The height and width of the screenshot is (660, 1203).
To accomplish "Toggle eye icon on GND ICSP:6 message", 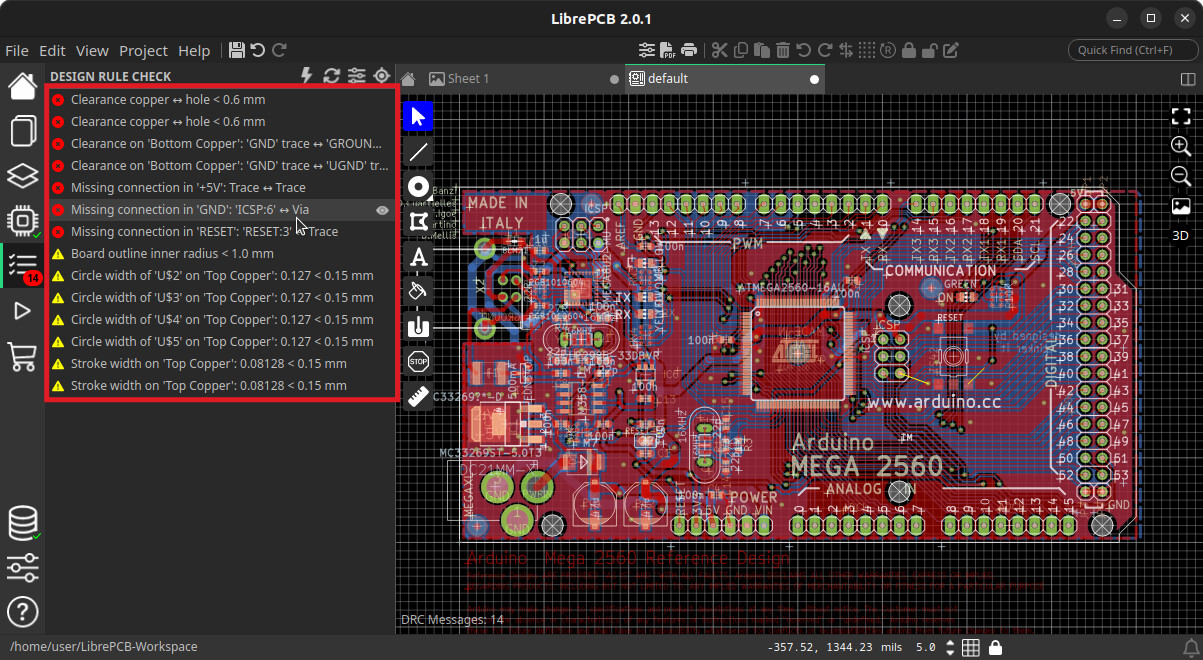I will point(382,210).
